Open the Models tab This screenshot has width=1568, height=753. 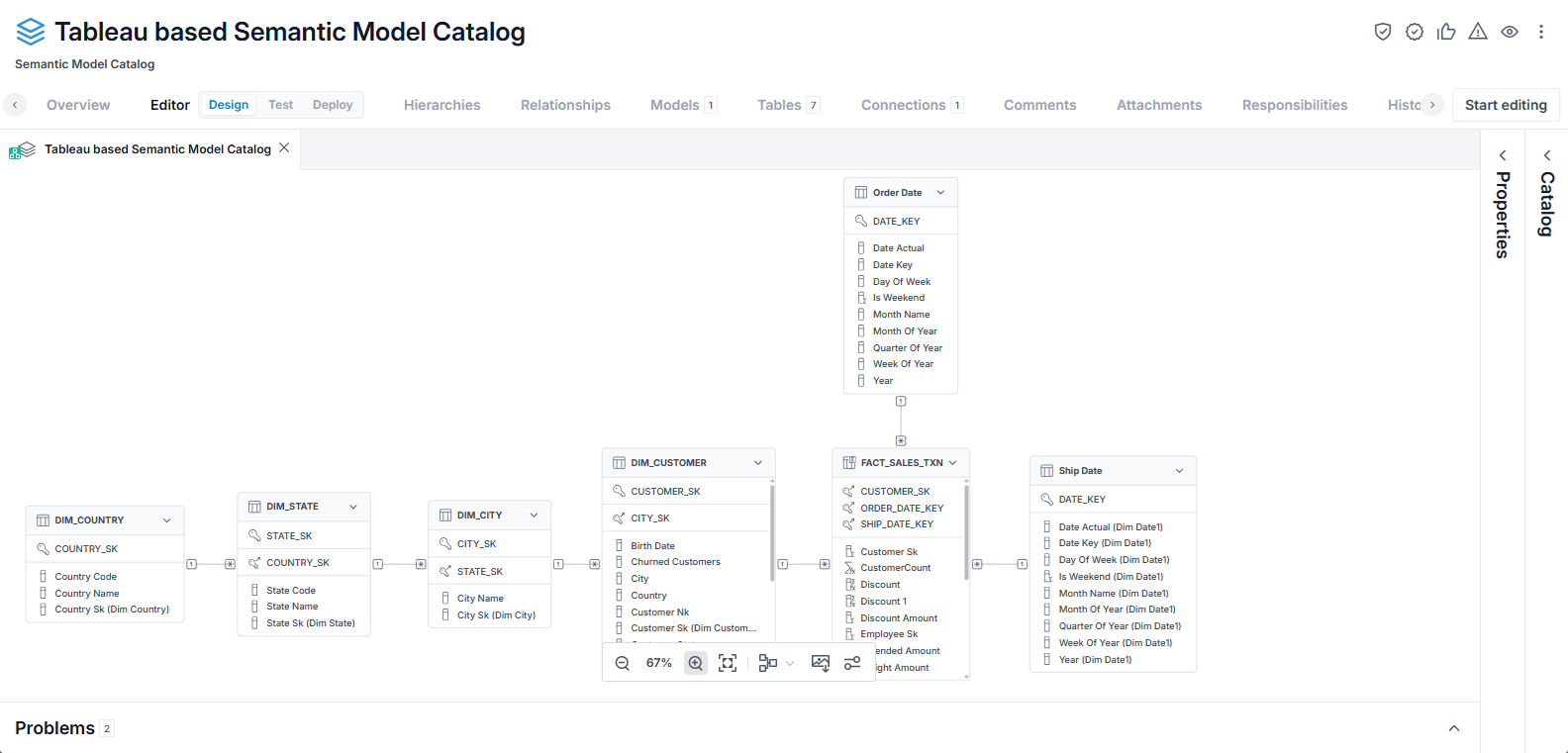pos(683,105)
